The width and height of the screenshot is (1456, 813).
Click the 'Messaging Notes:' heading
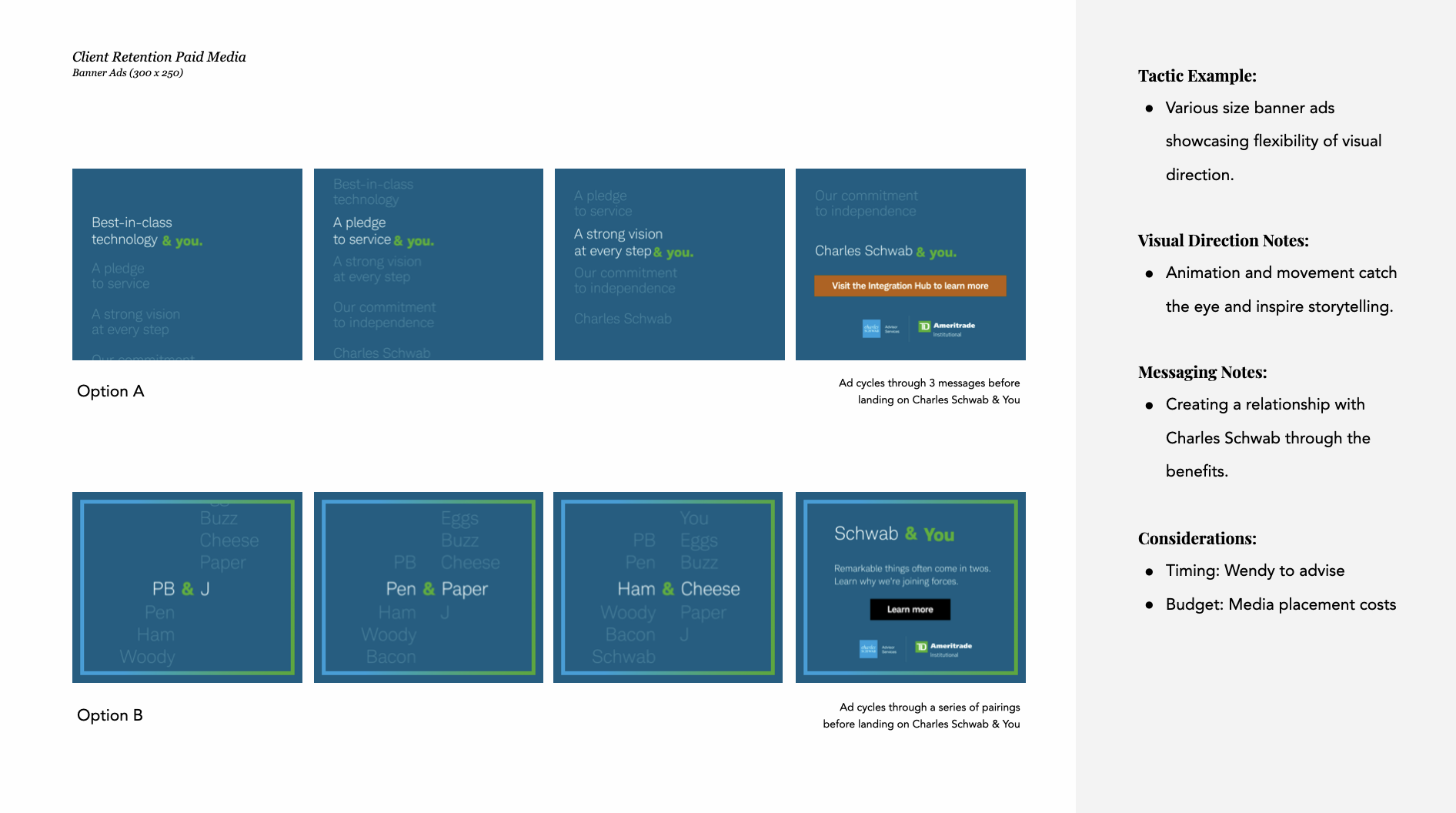[x=1203, y=372]
